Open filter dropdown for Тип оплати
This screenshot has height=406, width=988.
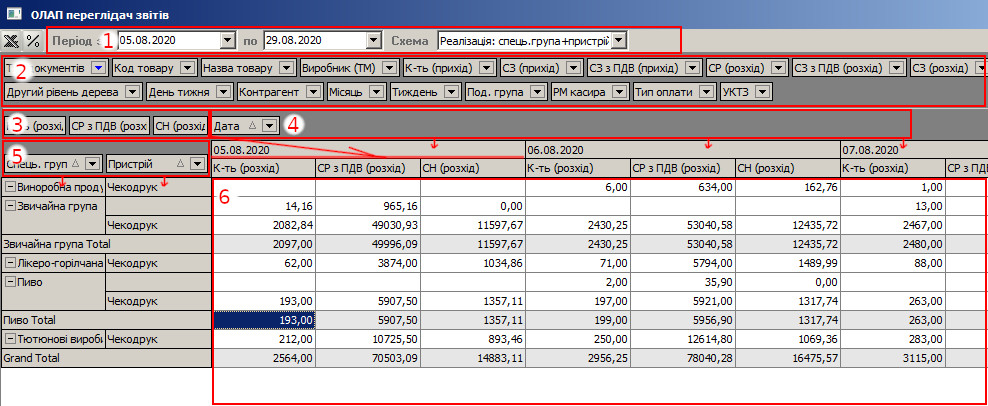(x=705, y=92)
